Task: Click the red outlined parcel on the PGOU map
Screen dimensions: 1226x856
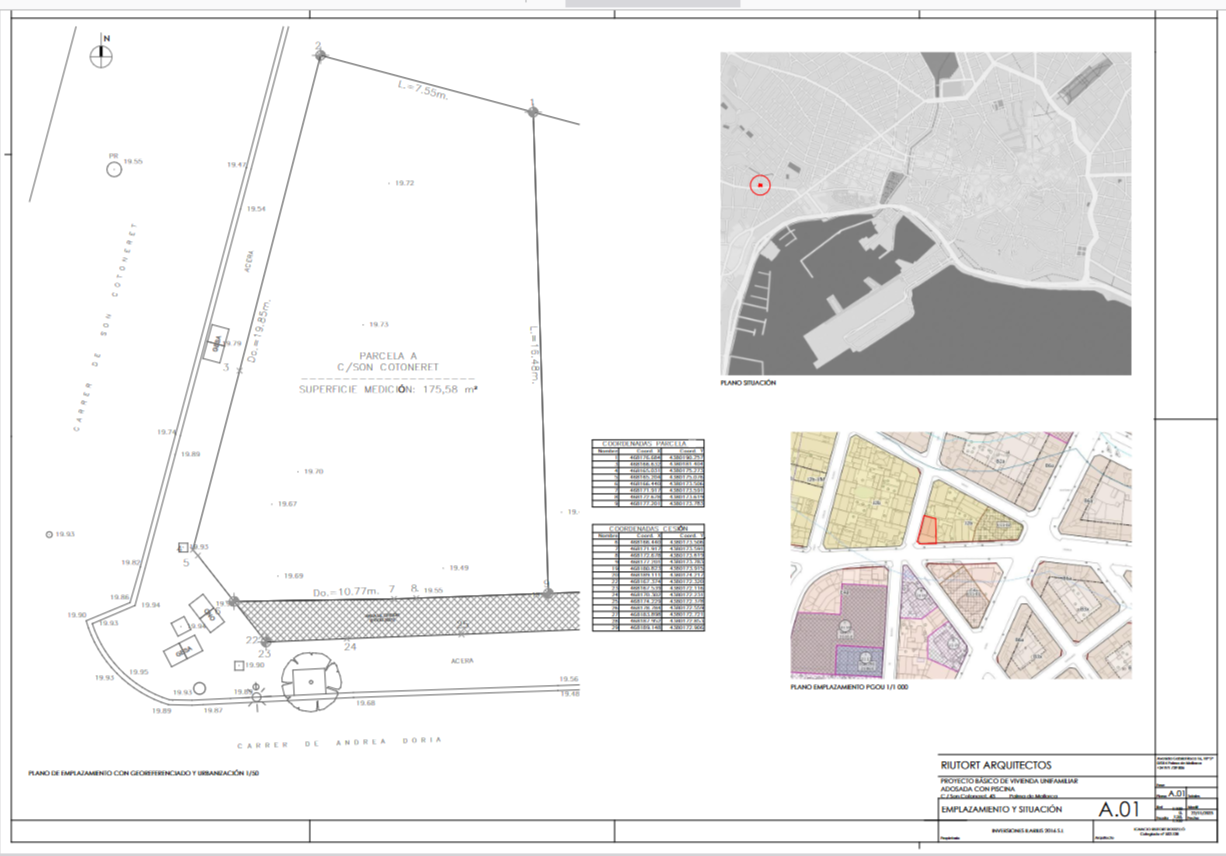Action: 928,530
